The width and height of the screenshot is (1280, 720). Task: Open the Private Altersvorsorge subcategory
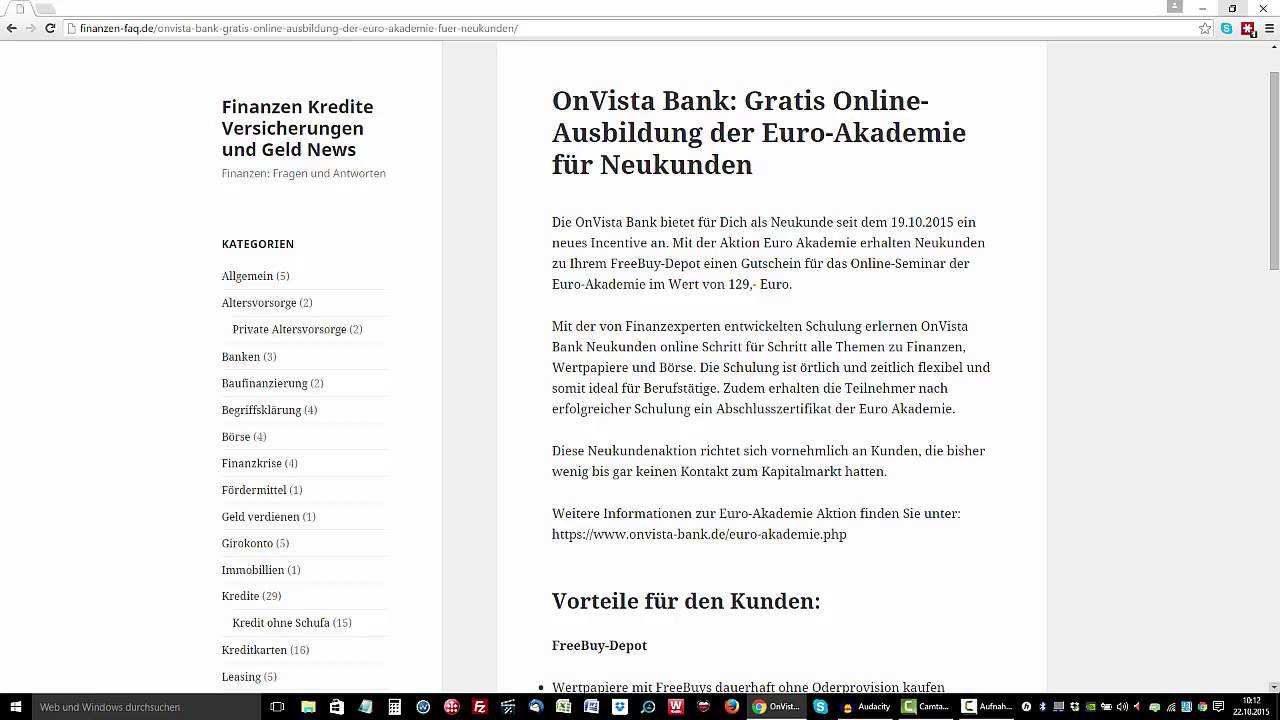[x=289, y=329]
